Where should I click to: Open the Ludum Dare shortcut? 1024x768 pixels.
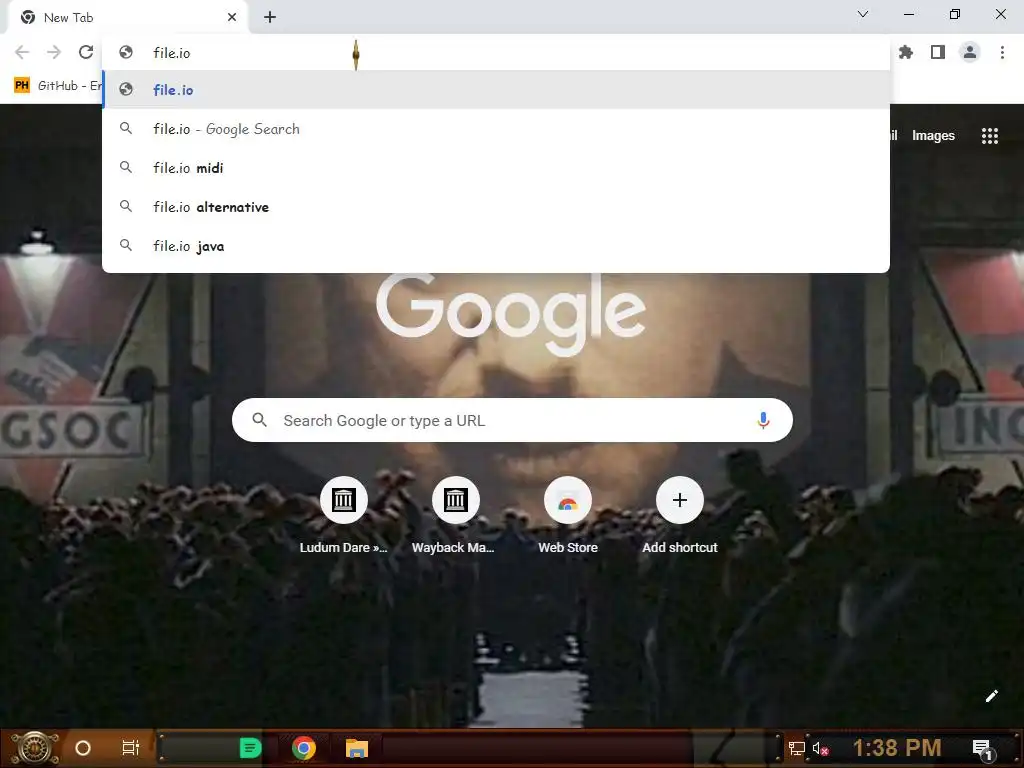(x=344, y=516)
